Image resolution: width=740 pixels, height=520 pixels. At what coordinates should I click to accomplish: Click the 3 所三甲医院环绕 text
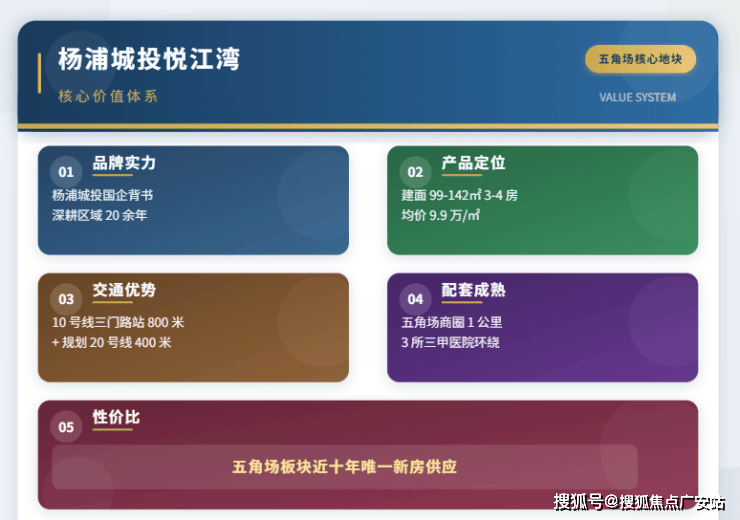pos(450,343)
